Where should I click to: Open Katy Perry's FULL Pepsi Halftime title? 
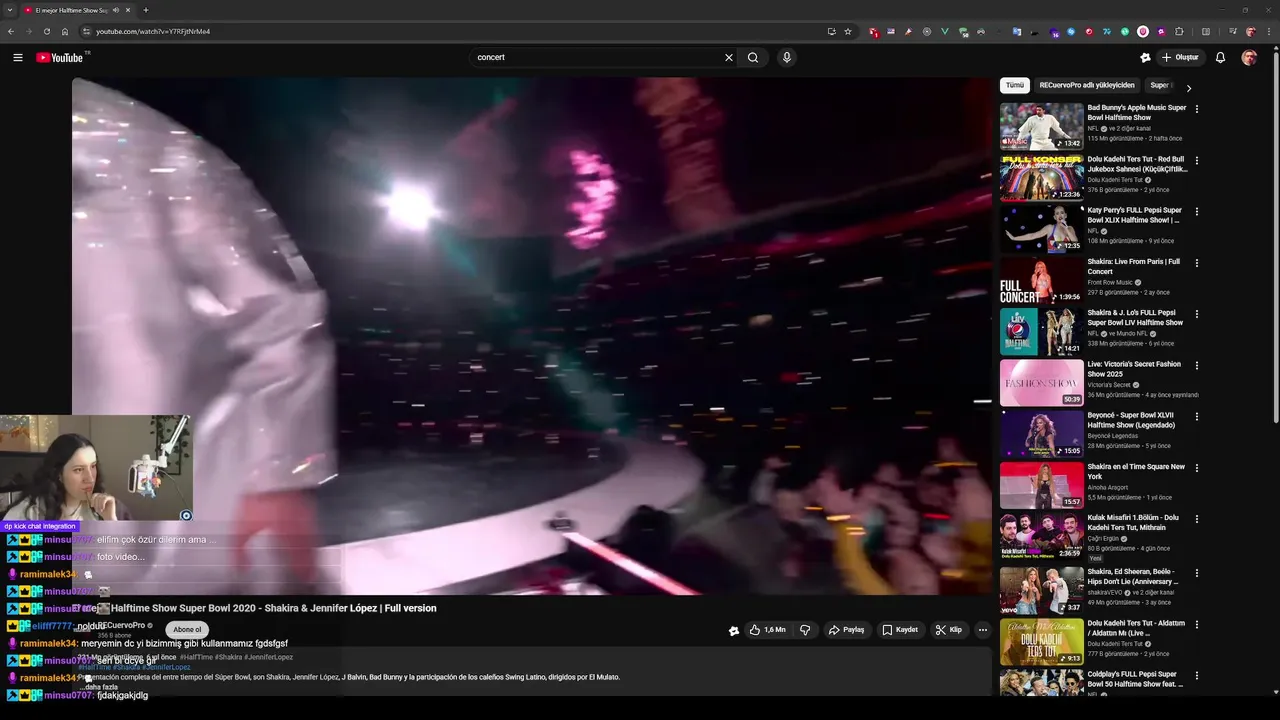point(1135,215)
